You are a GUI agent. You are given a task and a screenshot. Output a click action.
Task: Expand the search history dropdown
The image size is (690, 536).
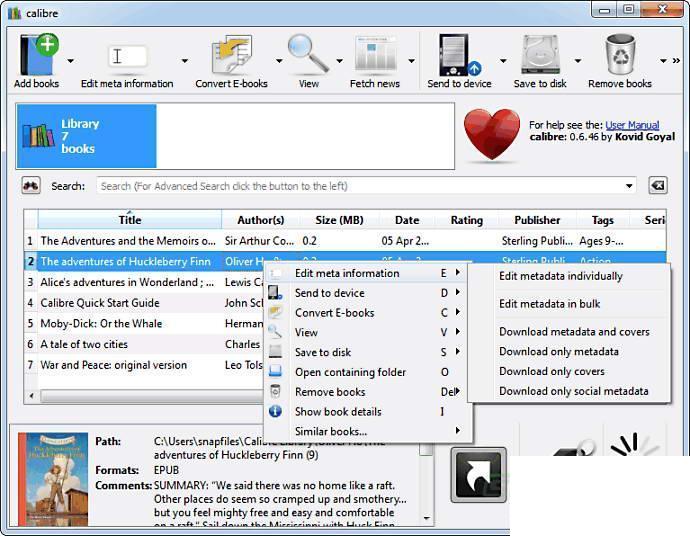(629, 186)
